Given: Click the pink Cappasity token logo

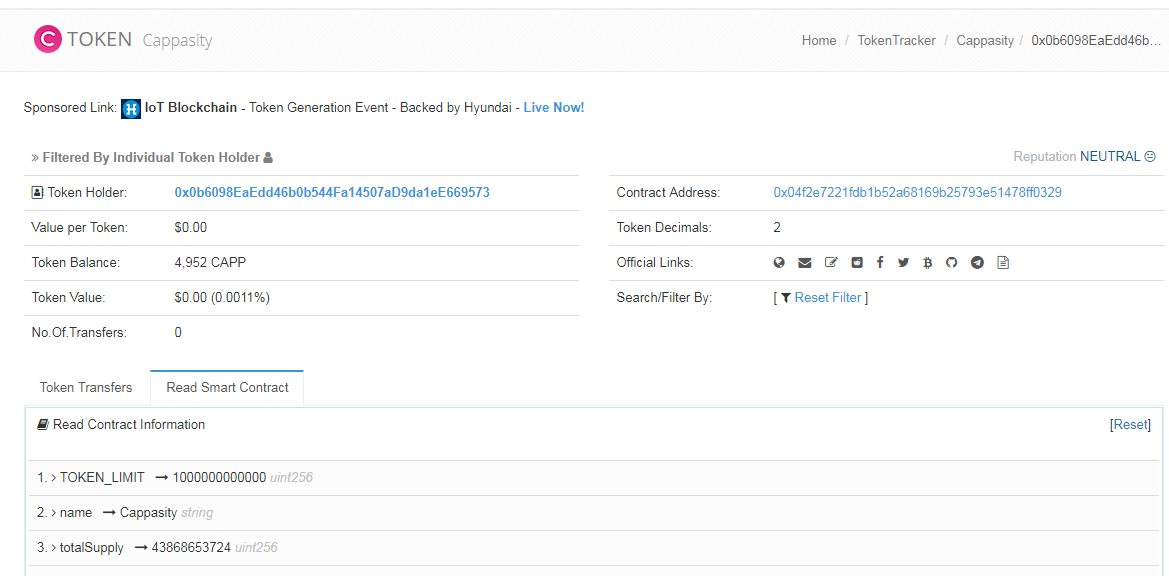Looking at the screenshot, I should tap(48, 39).
